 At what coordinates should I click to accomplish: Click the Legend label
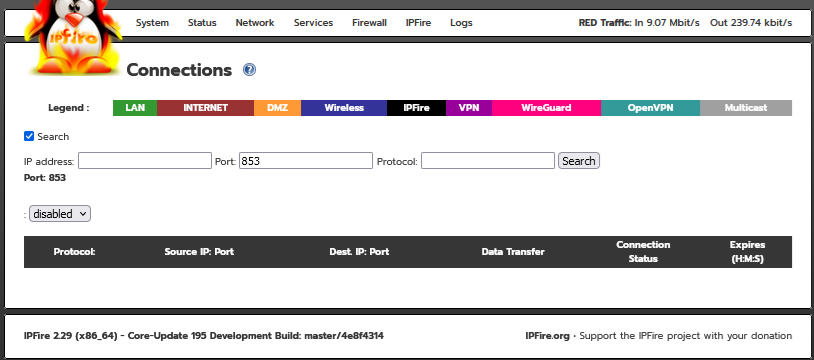coord(69,108)
